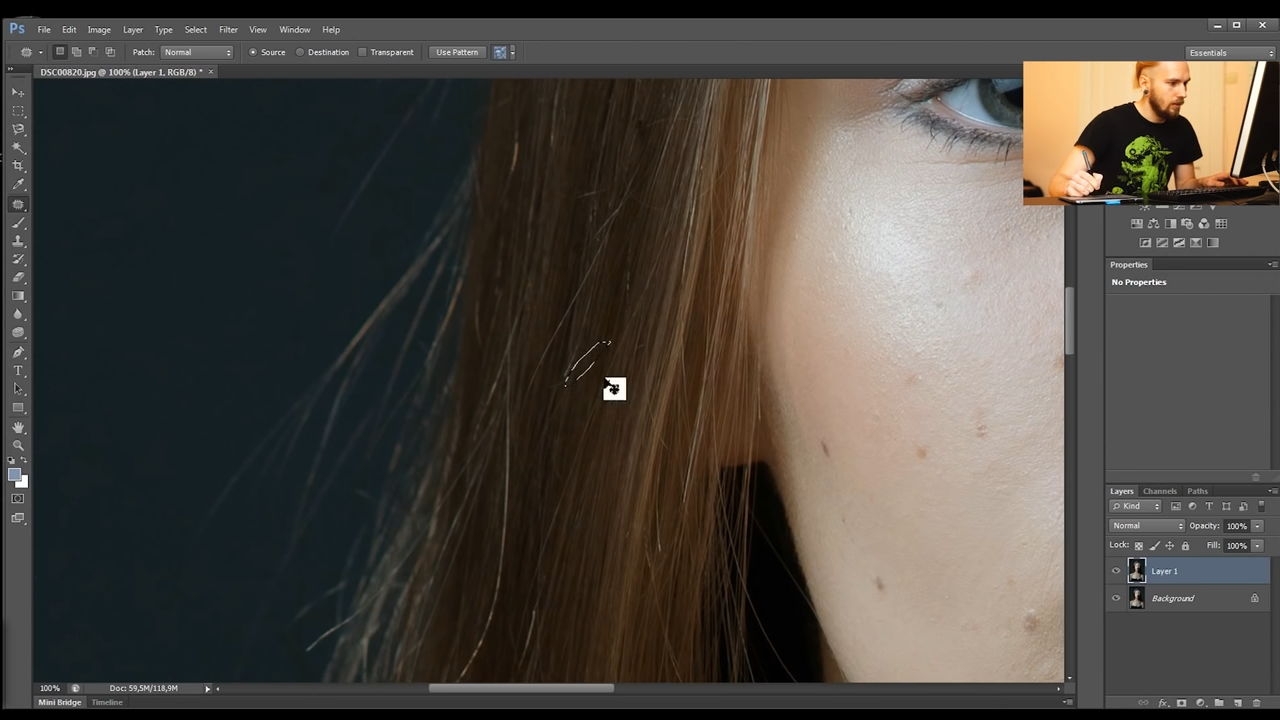Screen dimensions: 1280x720
Task: Change the screen mode
Action: [18, 518]
